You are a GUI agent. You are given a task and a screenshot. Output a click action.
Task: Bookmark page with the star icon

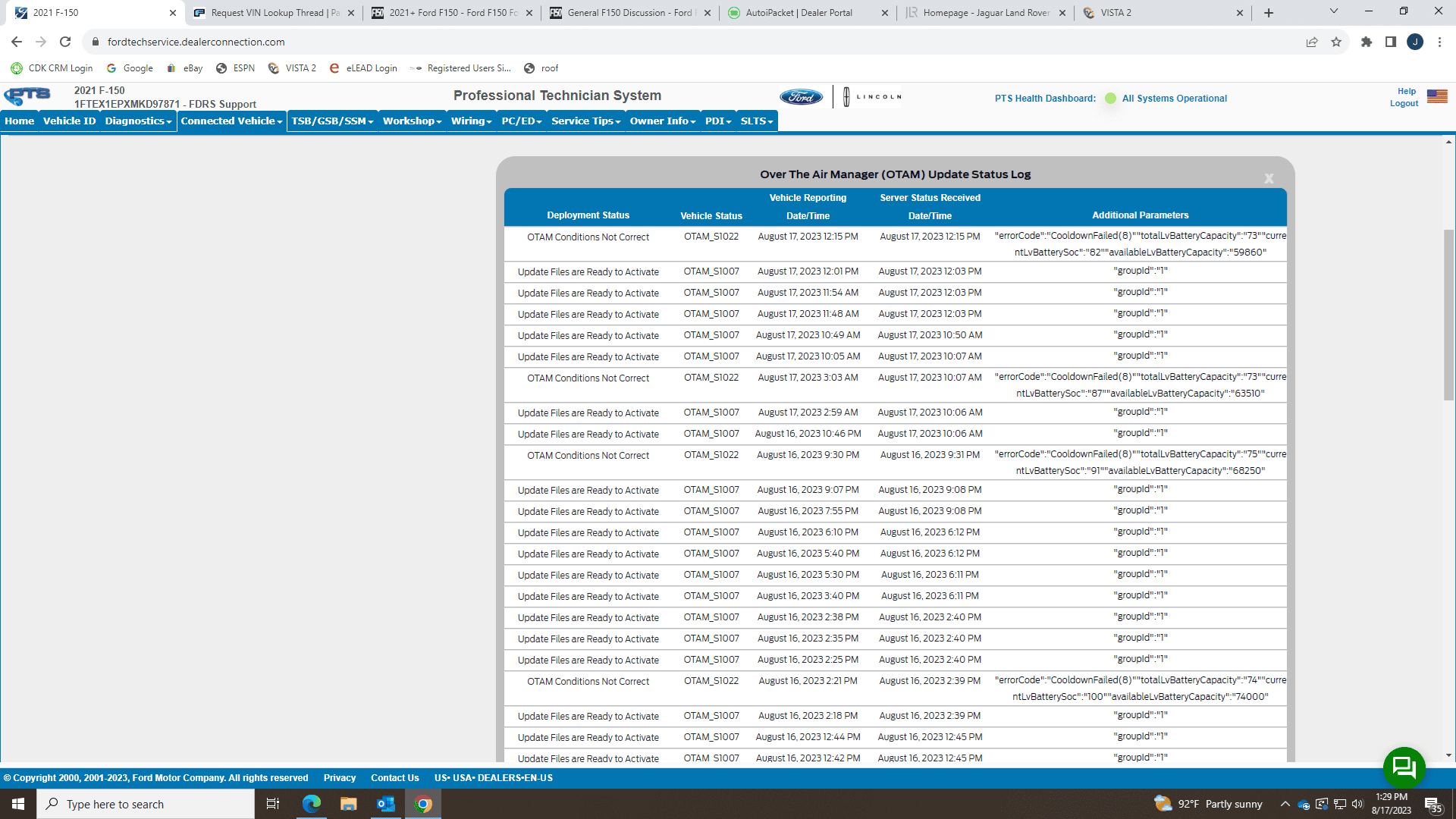pos(1336,42)
